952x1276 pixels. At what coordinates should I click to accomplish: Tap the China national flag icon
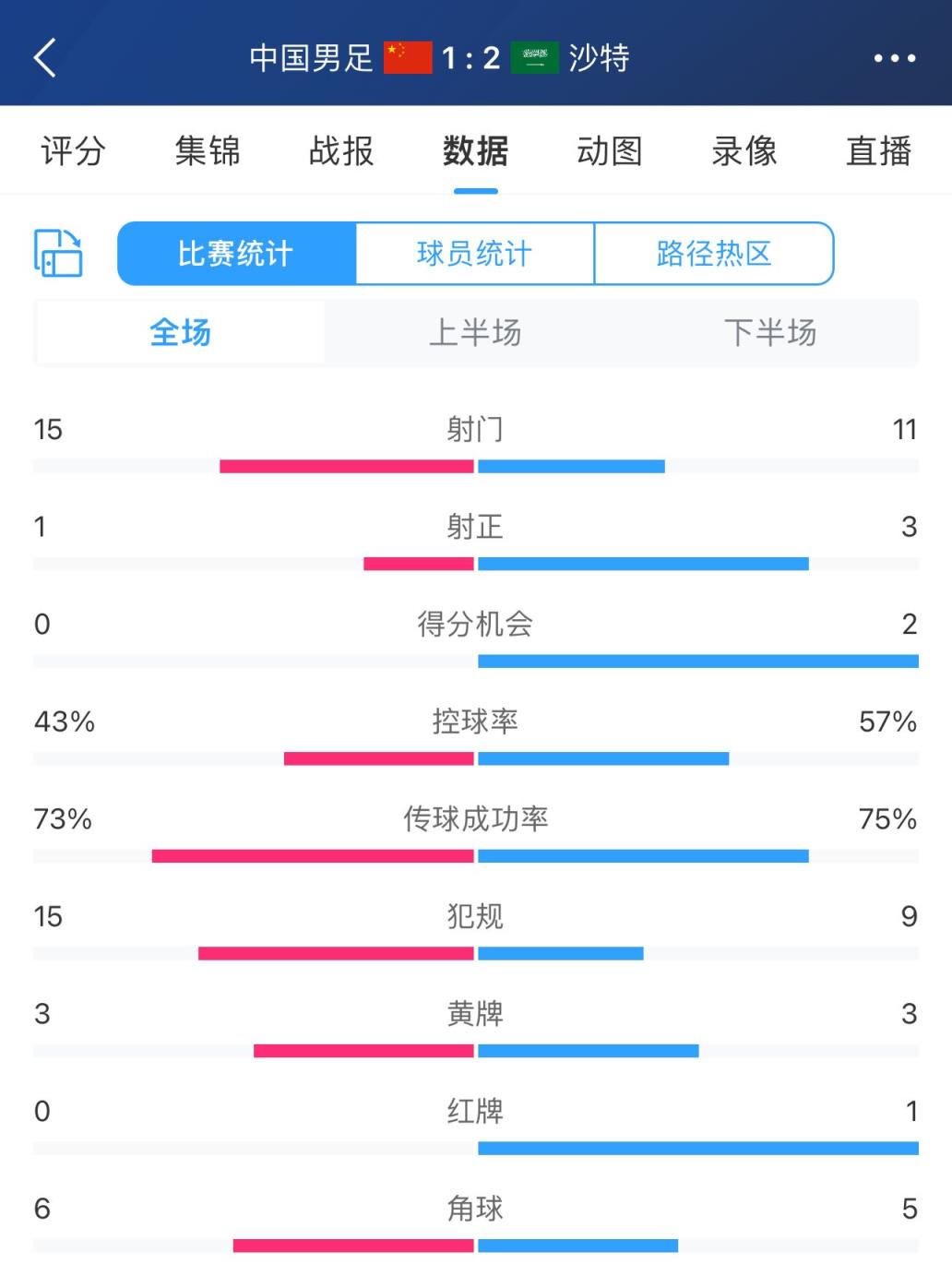pos(408,57)
